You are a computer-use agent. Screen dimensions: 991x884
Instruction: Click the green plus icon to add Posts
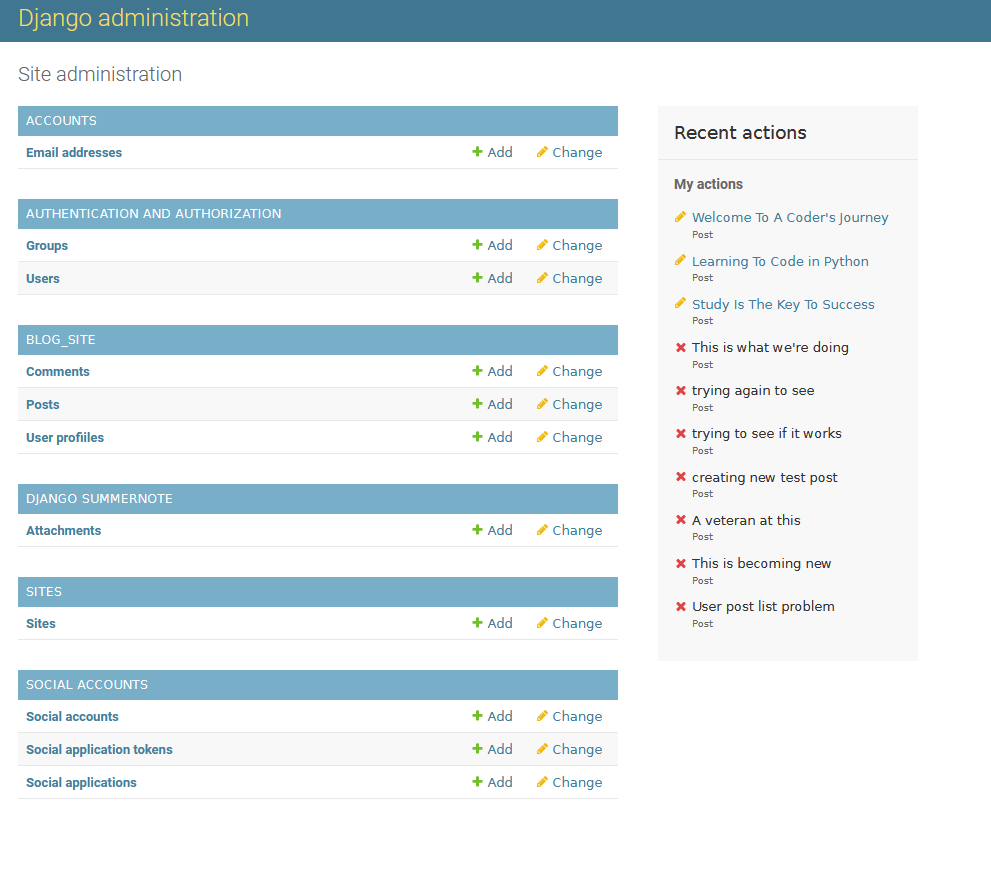(477, 404)
